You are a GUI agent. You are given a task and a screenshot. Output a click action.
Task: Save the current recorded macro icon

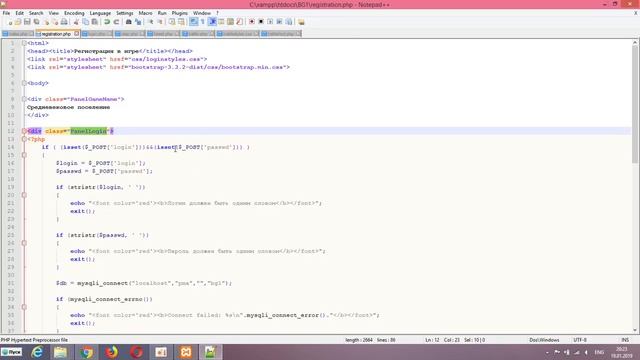289,22
